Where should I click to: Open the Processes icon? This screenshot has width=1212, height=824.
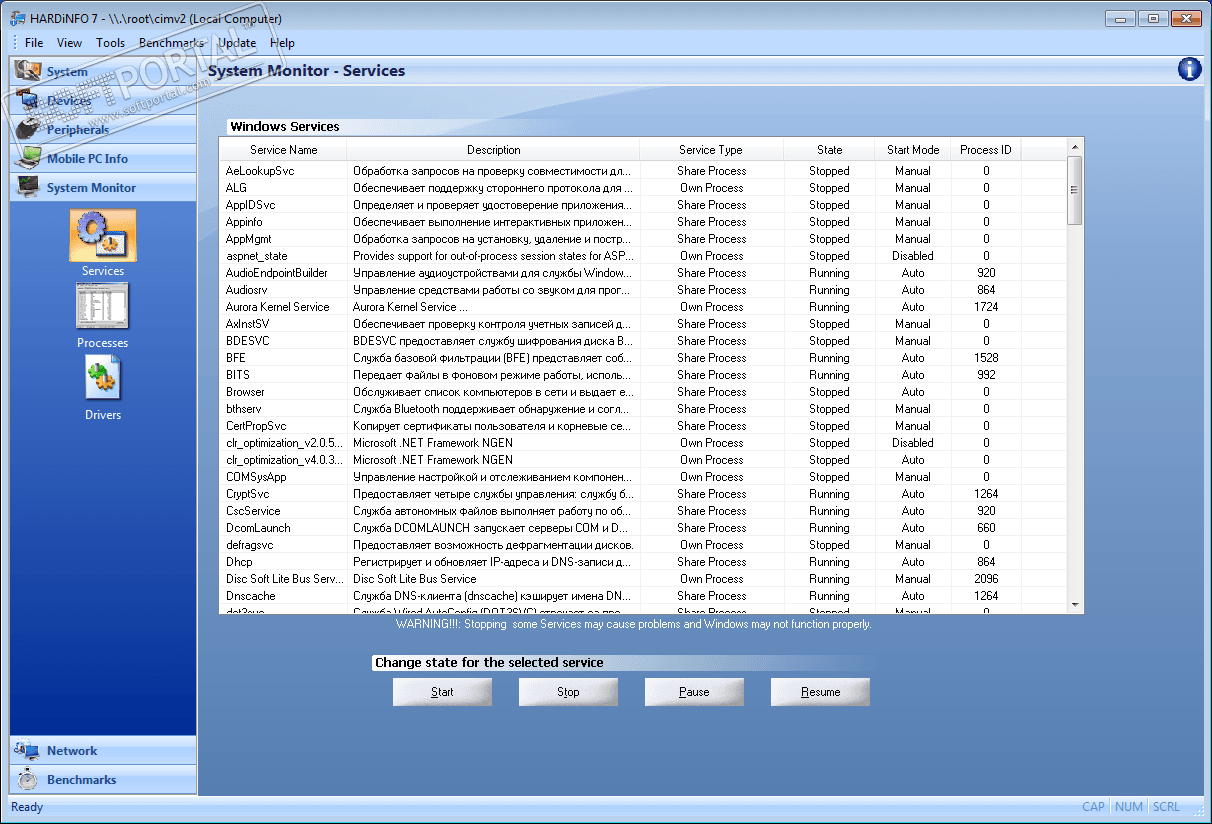point(103,306)
